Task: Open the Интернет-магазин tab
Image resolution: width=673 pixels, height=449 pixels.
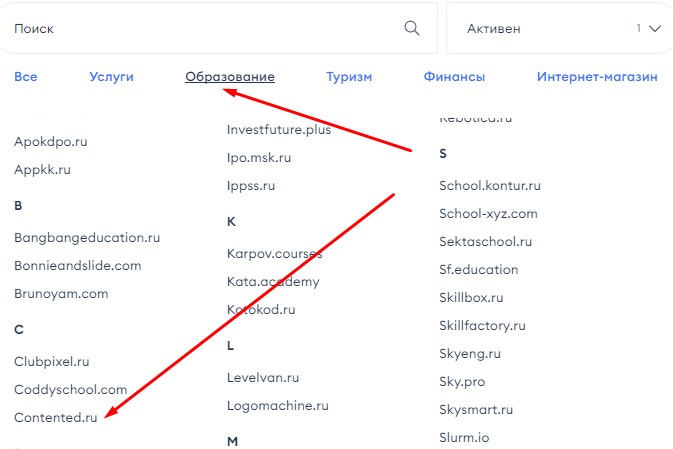Action: (597, 77)
